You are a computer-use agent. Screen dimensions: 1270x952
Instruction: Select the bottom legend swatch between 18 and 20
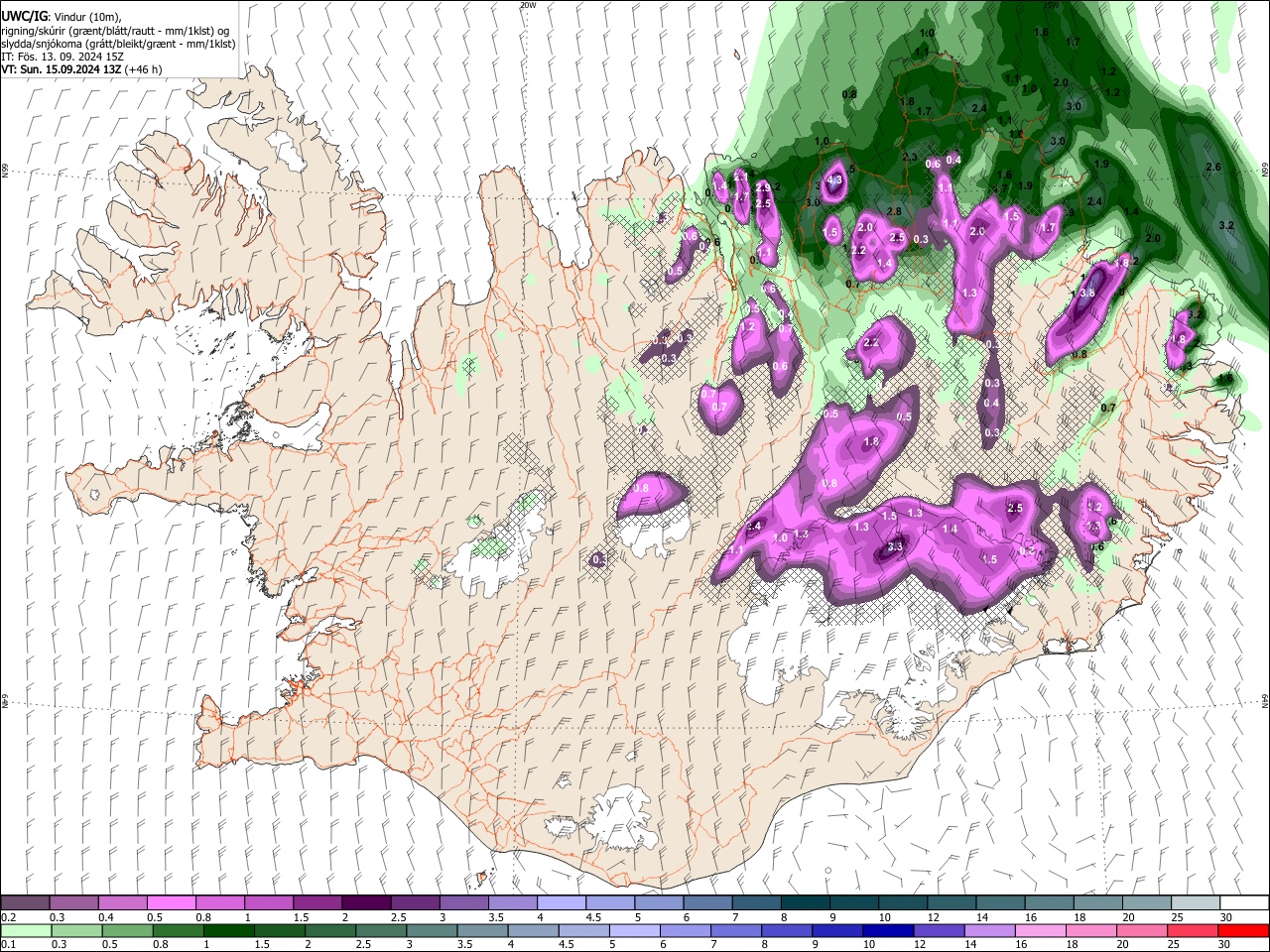click(1092, 930)
